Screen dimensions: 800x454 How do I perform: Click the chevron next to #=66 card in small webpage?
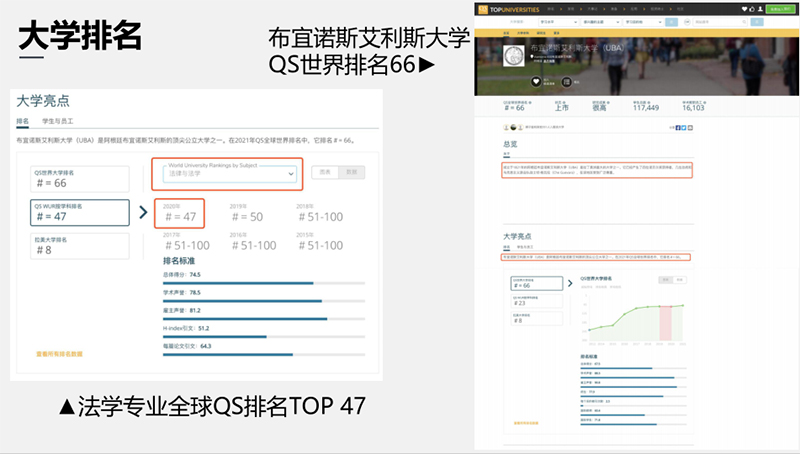coord(570,283)
